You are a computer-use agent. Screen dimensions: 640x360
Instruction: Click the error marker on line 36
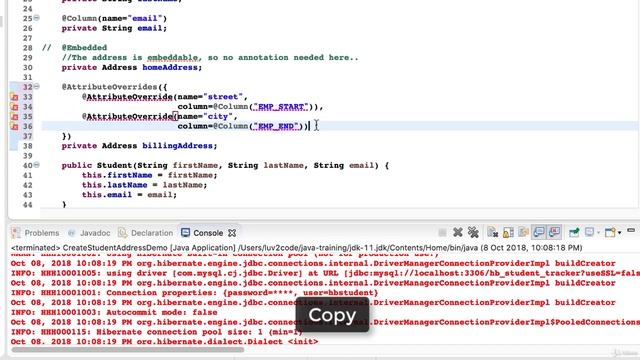14,126
